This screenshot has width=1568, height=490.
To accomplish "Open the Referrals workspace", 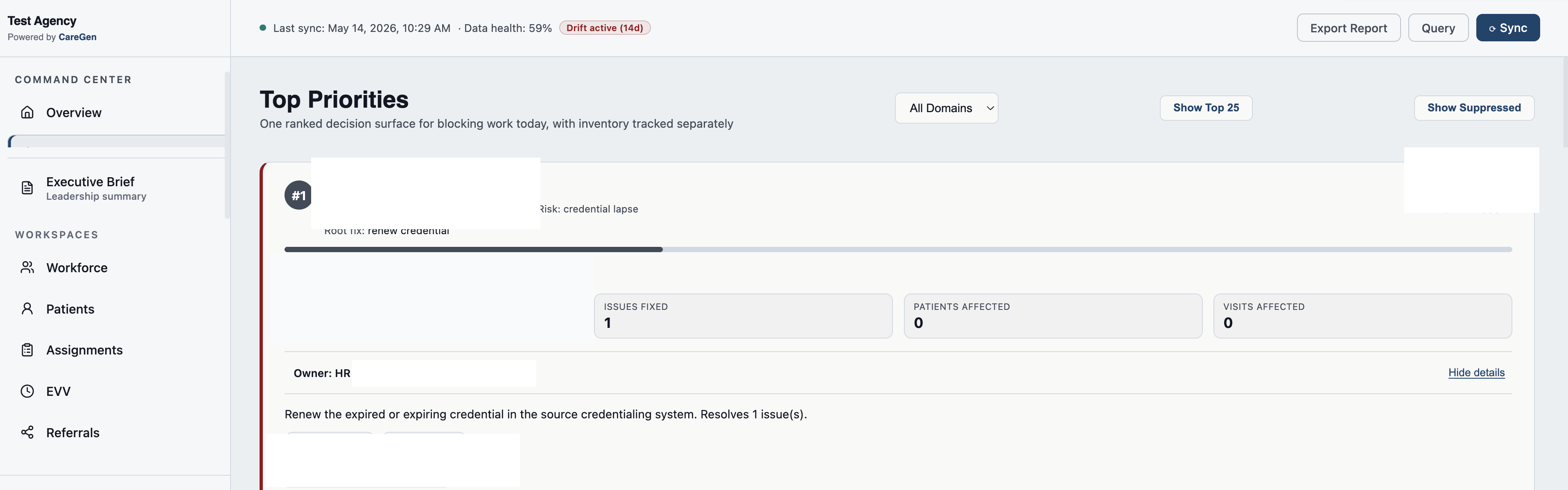I will (115, 432).
